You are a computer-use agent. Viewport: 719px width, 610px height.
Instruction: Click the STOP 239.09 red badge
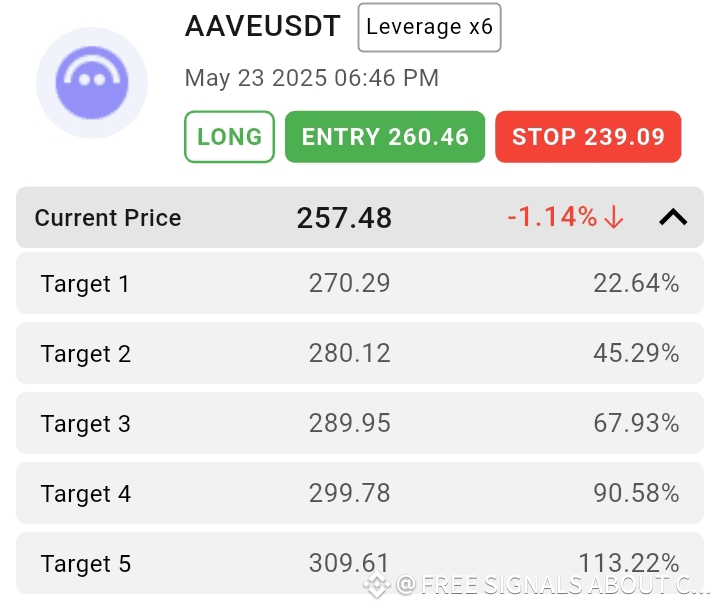[x=588, y=137]
